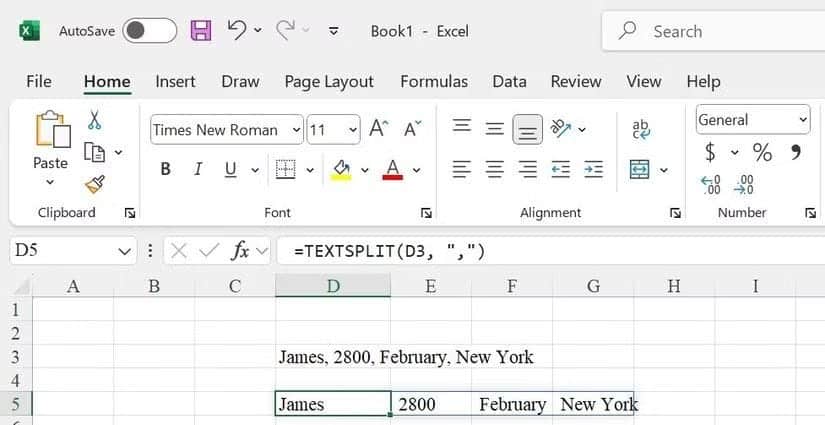The image size is (825, 425).
Task: Click the Increase Font Size icon
Action: 378,129
